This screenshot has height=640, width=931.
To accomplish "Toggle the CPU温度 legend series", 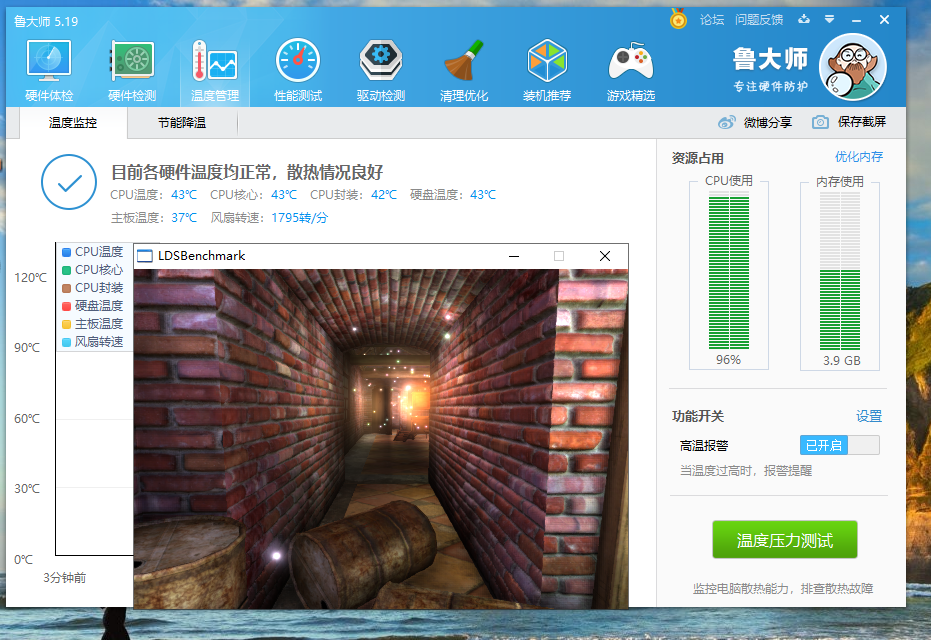I will click(x=93, y=252).
